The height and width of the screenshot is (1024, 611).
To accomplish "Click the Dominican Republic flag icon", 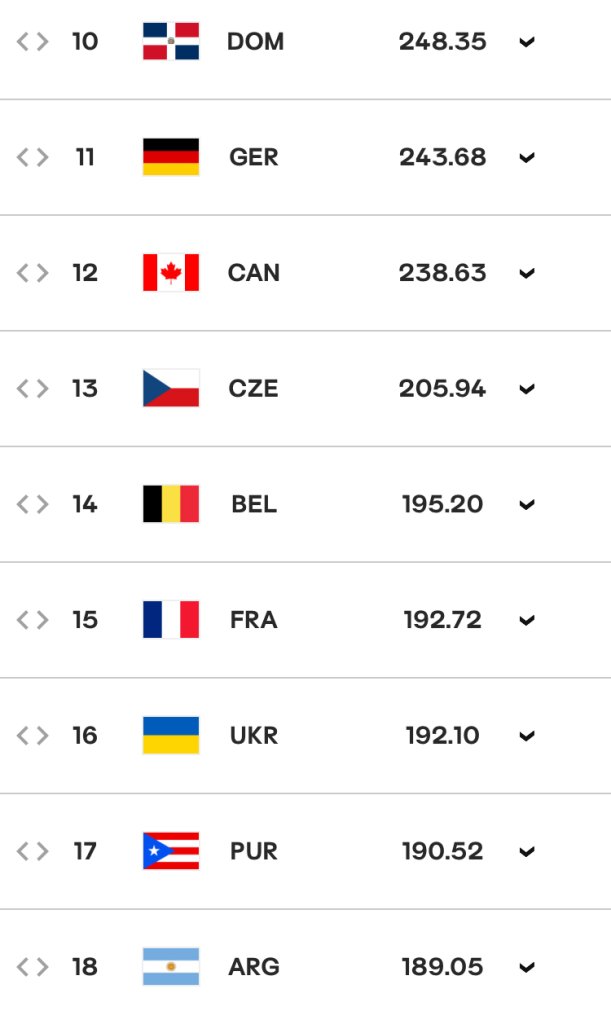I will [171, 41].
